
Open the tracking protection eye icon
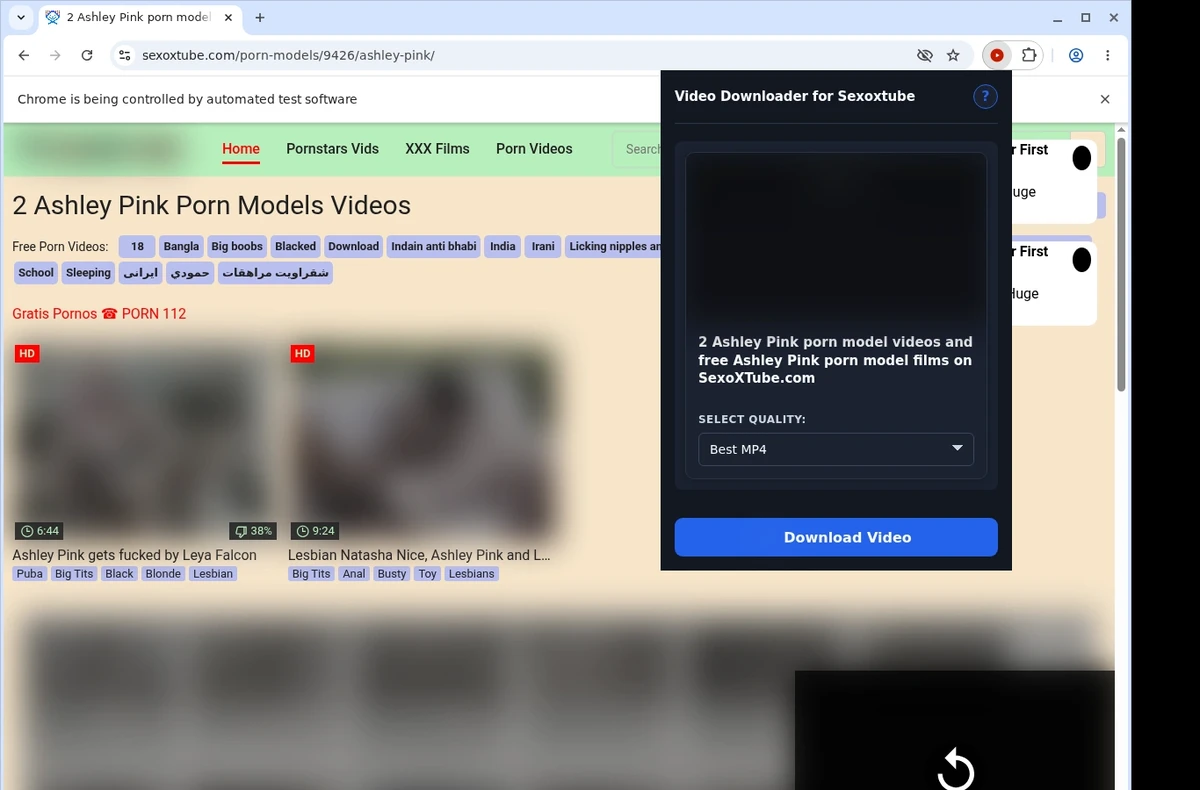[924, 55]
